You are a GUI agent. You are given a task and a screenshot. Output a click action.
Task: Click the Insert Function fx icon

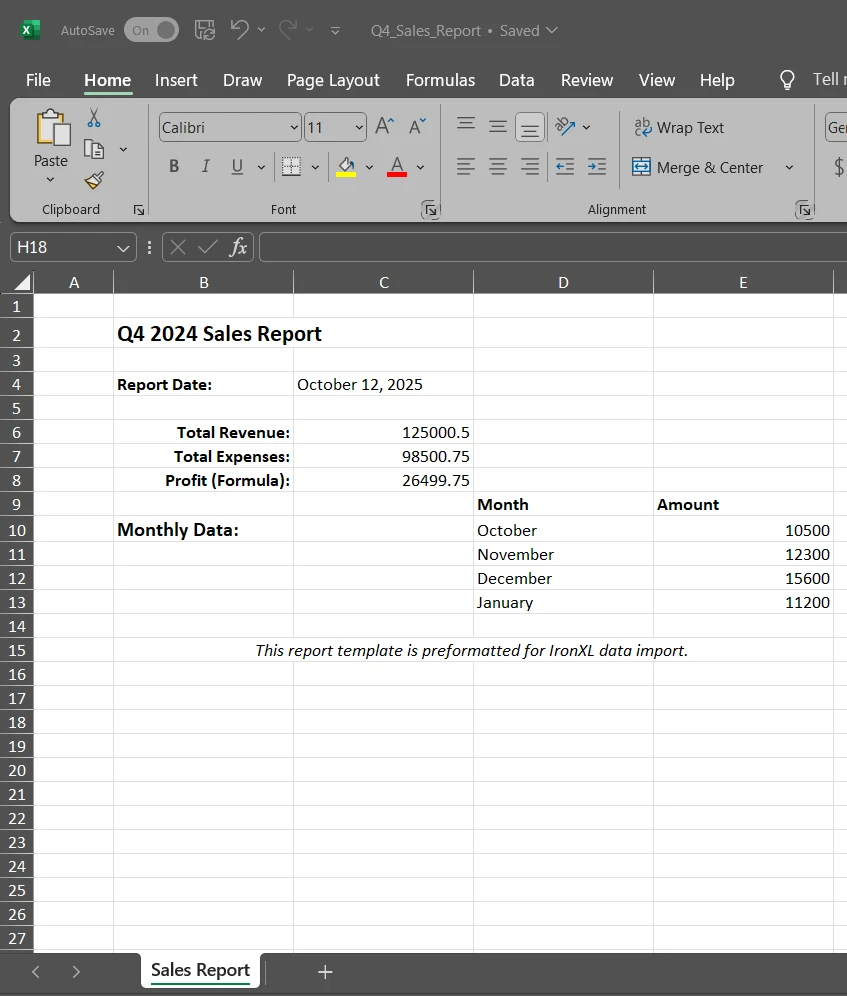238,247
